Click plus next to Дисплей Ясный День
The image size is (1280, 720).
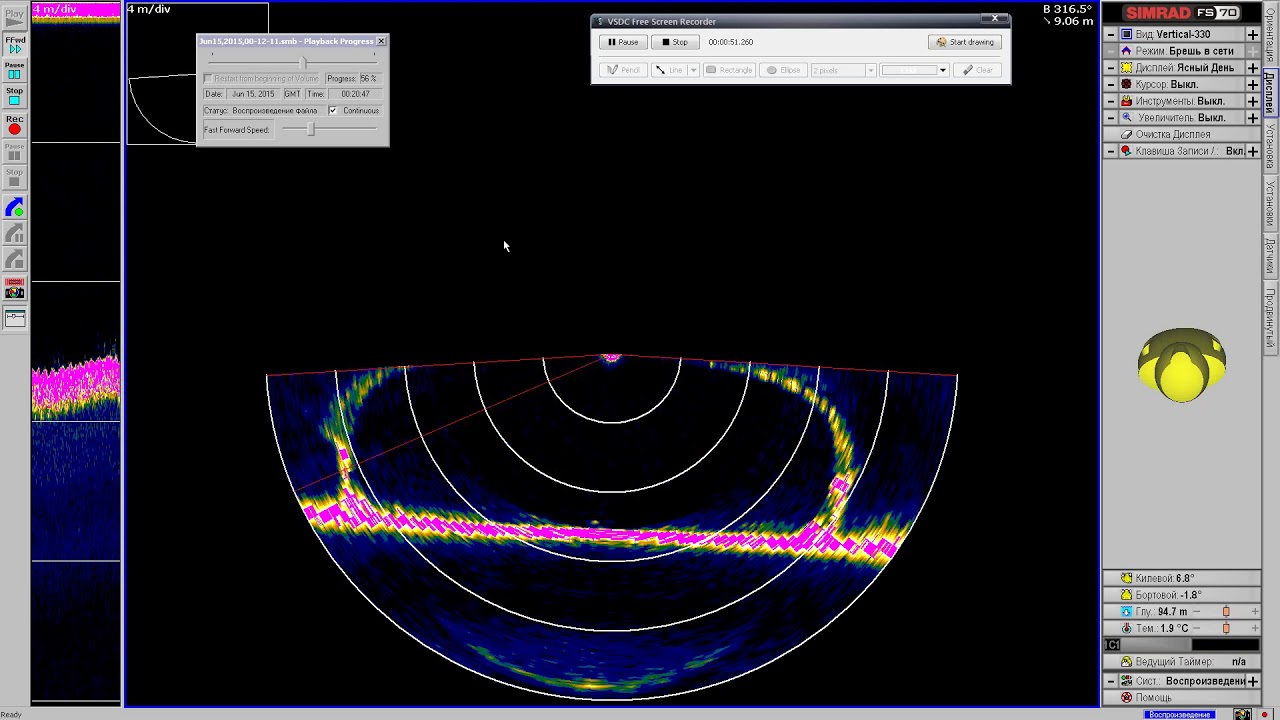pos(1252,68)
